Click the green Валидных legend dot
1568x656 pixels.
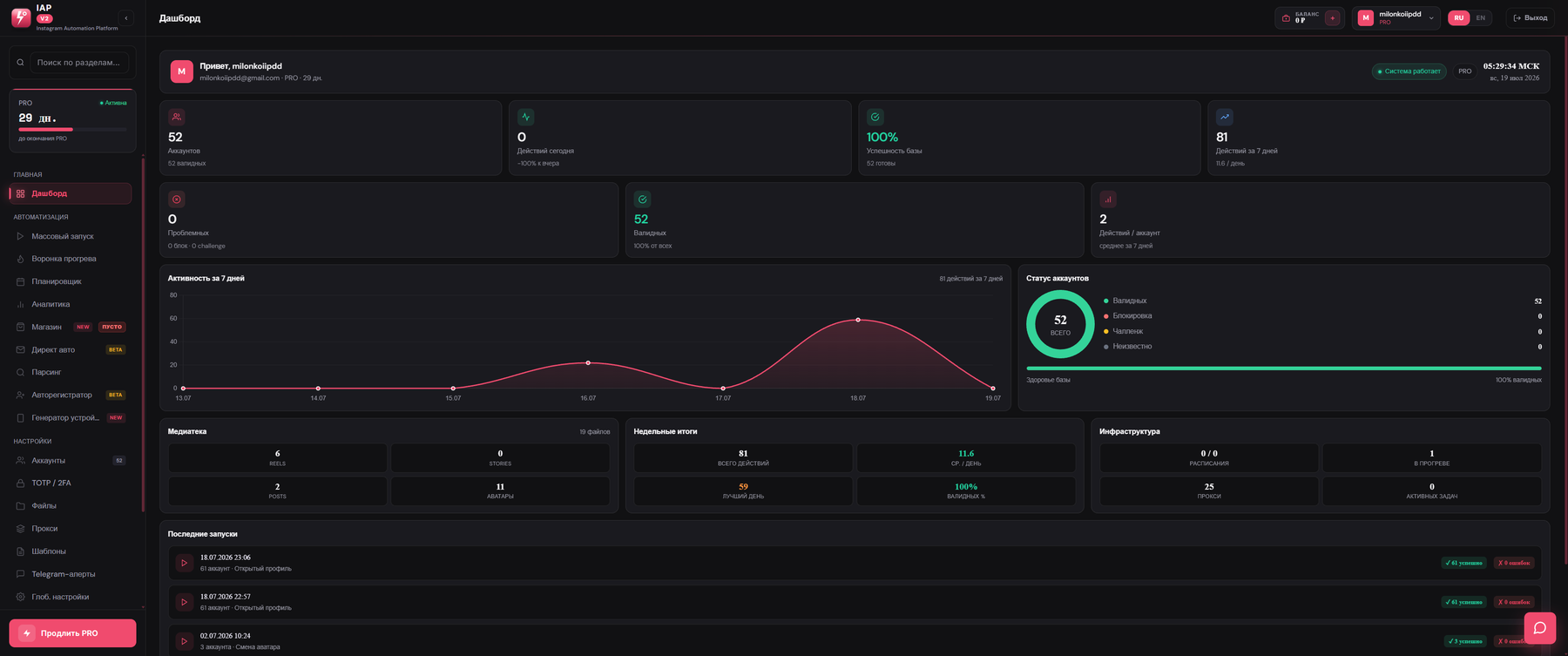click(1106, 301)
